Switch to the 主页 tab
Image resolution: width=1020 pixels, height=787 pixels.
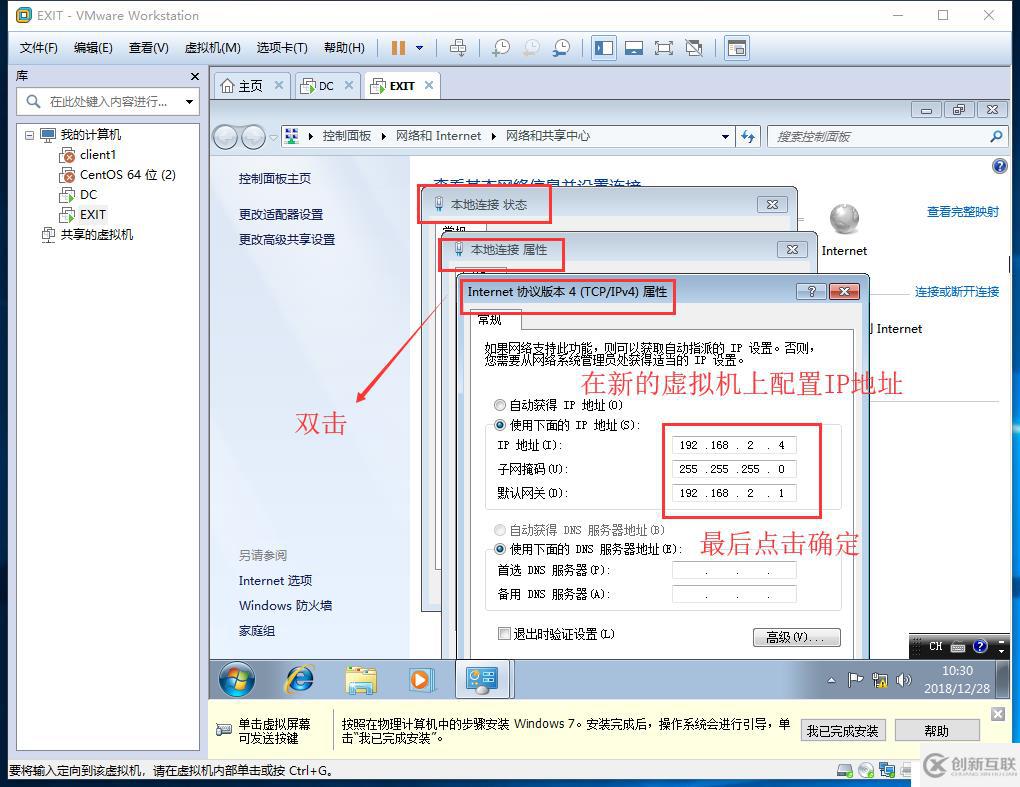pyautogui.click(x=250, y=86)
